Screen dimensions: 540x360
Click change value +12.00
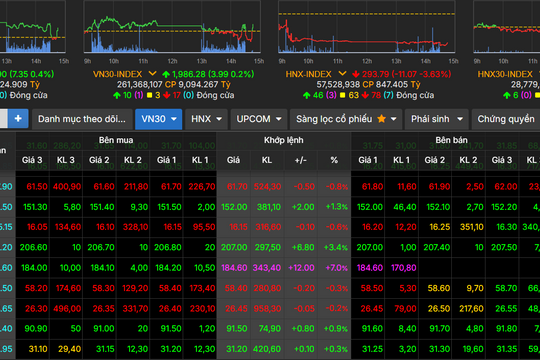[301, 268]
